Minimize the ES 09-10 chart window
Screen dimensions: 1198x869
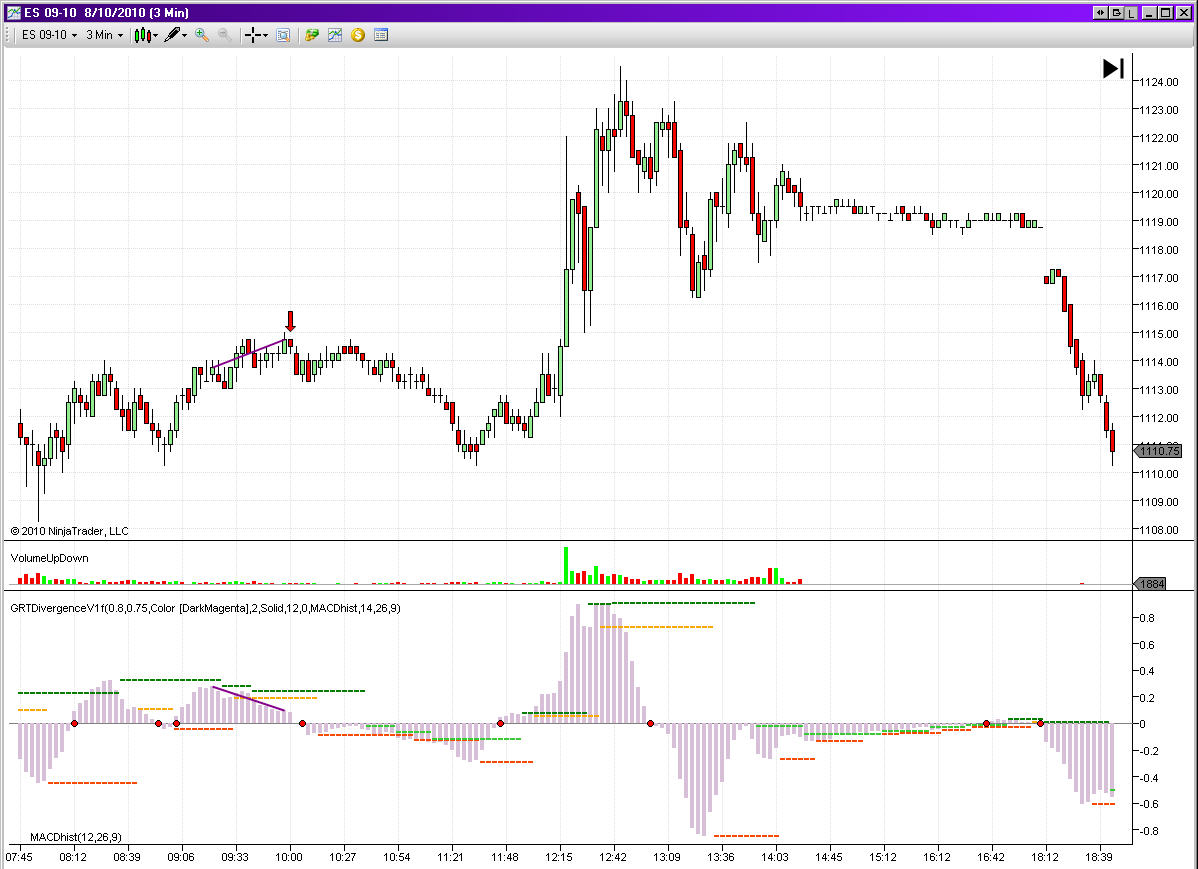(x=1149, y=12)
